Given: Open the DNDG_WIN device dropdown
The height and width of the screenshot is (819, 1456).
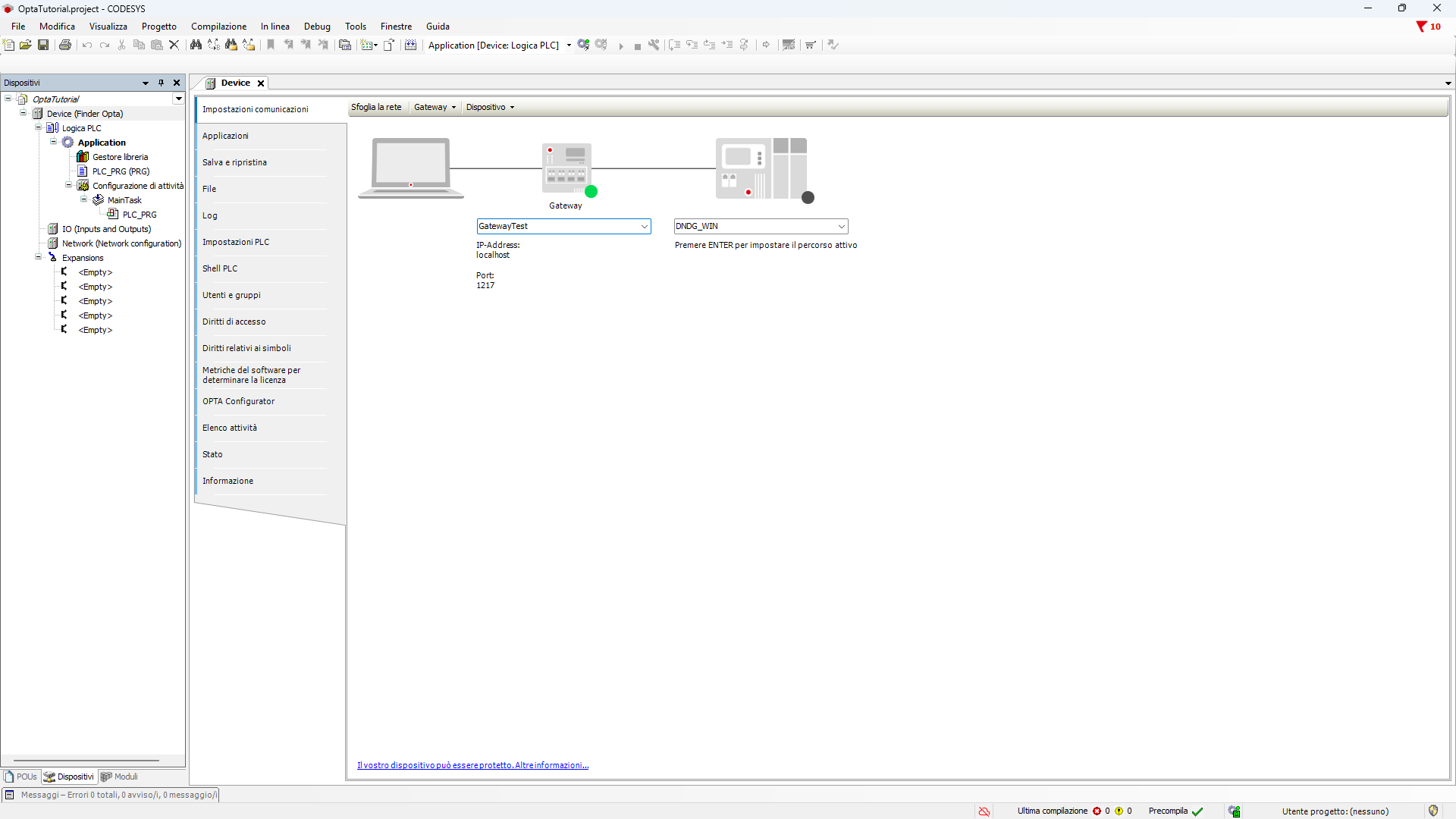Looking at the screenshot, I should click(841, 226).
